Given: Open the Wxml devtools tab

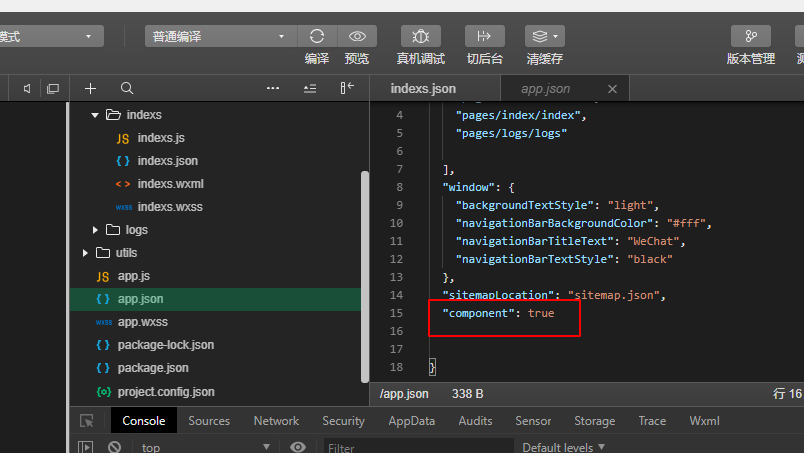Looking at the screenshot, I should coord(705,421).
